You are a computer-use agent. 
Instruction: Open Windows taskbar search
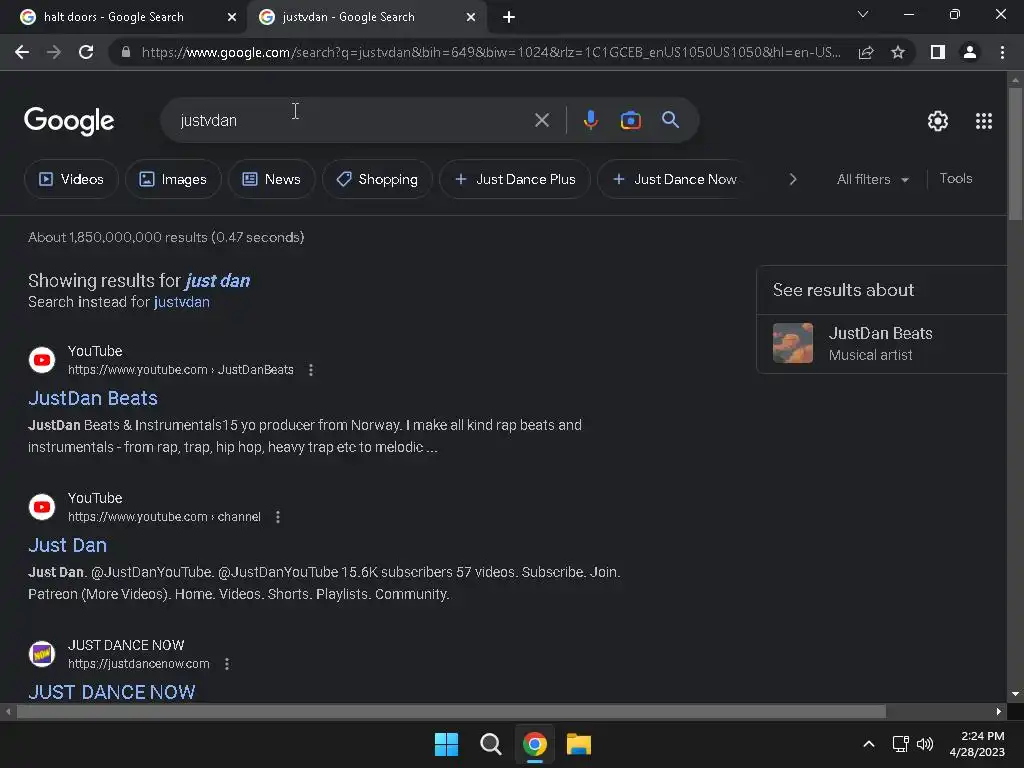point(490,744)
